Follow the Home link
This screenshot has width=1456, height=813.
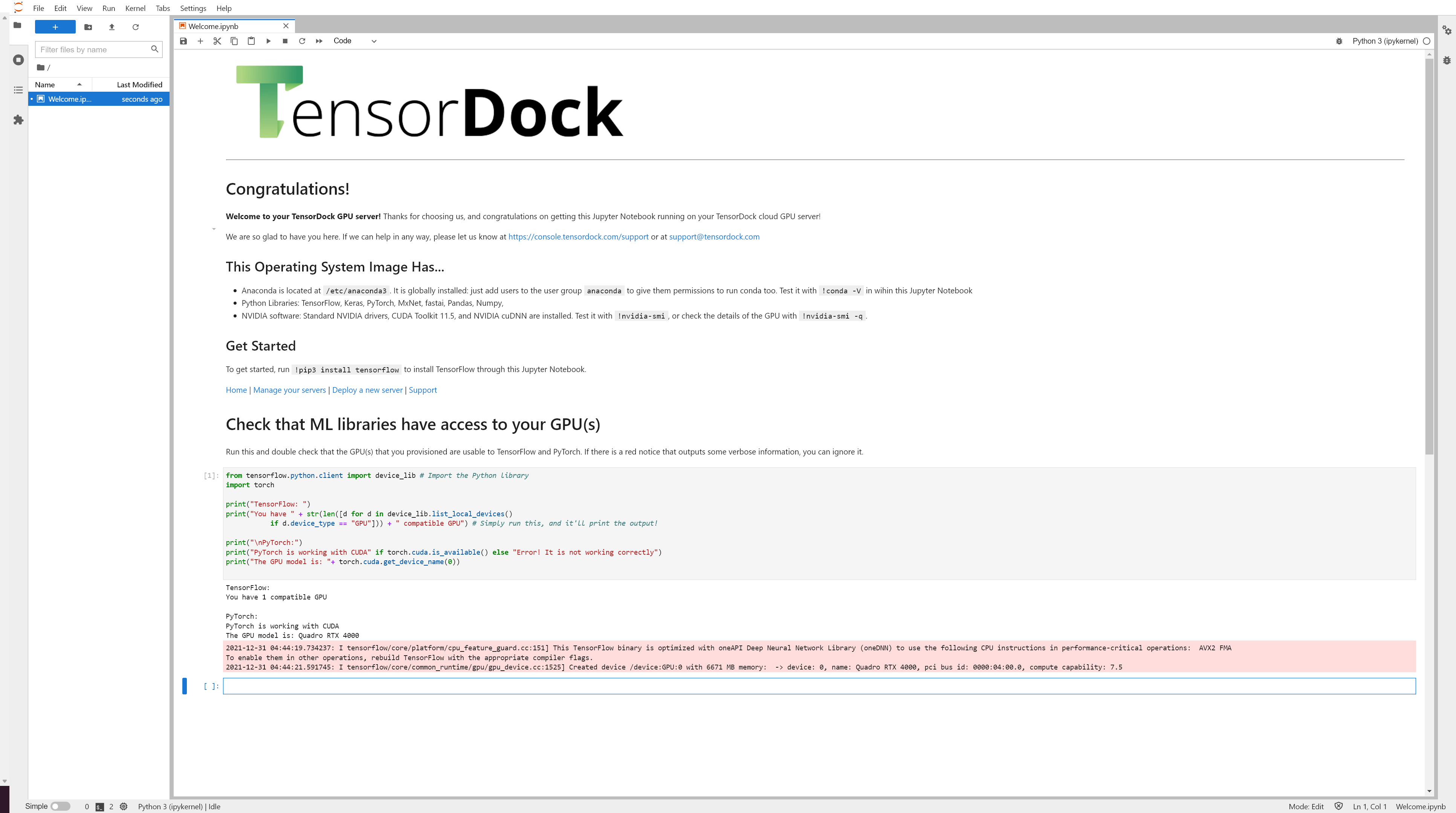click(x=236, y=390)
